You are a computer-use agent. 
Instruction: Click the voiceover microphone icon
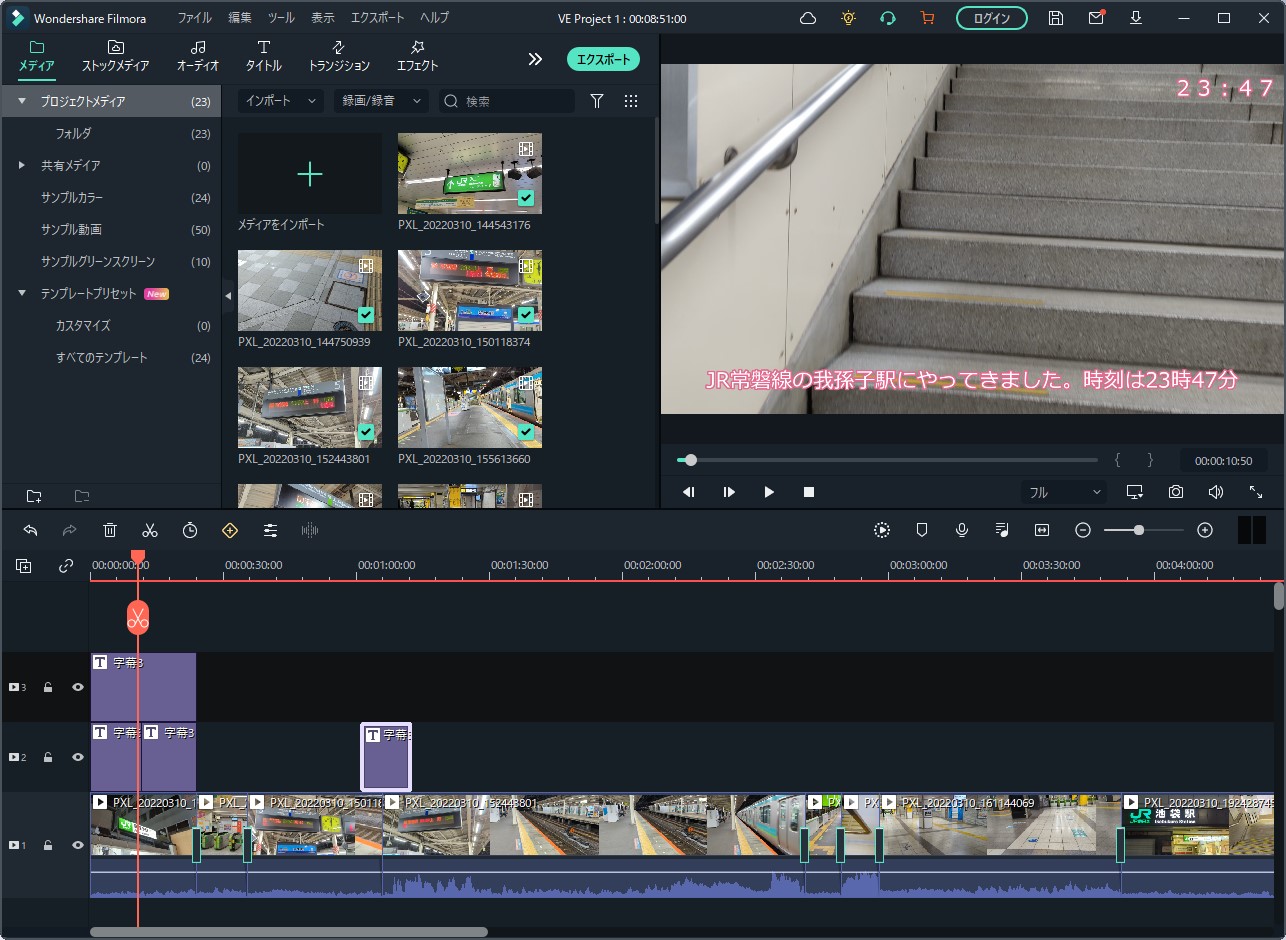(962, 531)
